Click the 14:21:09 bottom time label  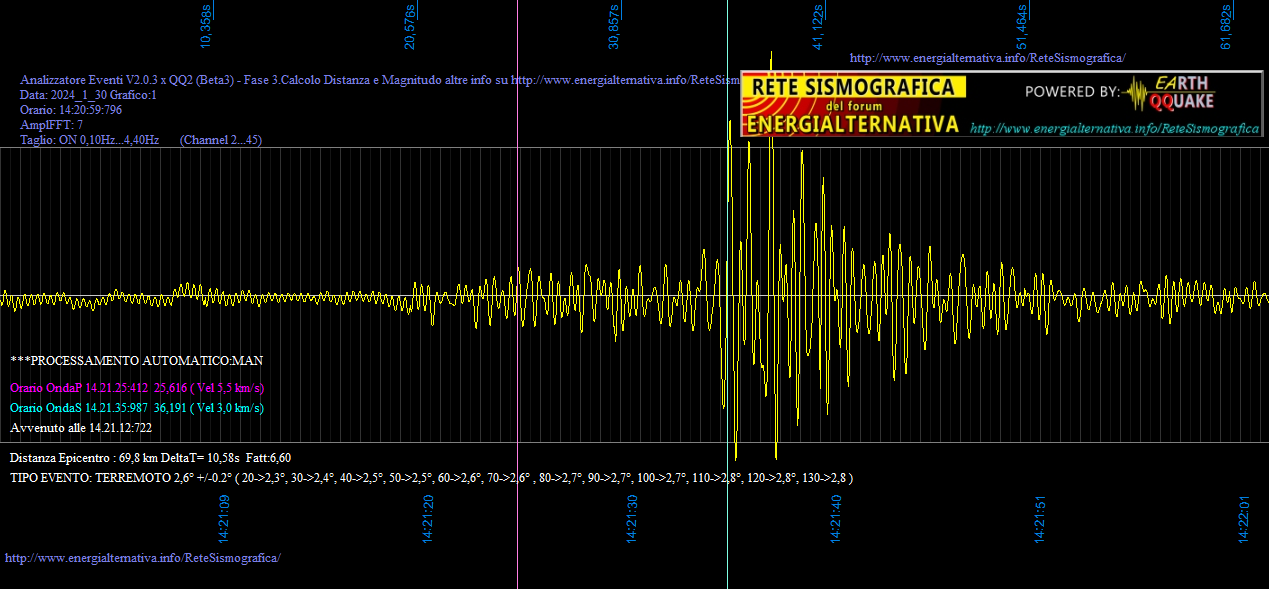click(224, 519)
